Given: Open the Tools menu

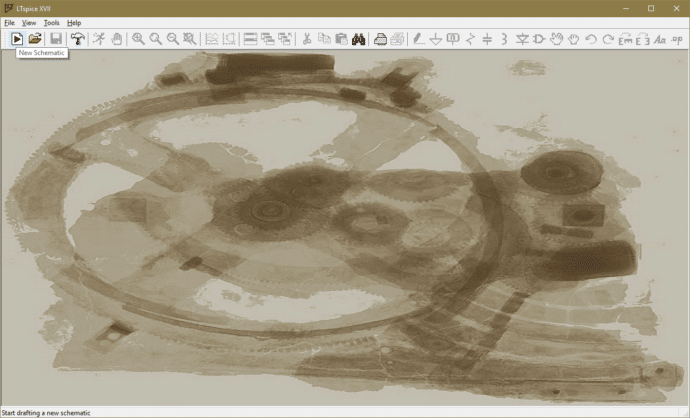Looking at the screenshot, I should (x=52, y=22).
